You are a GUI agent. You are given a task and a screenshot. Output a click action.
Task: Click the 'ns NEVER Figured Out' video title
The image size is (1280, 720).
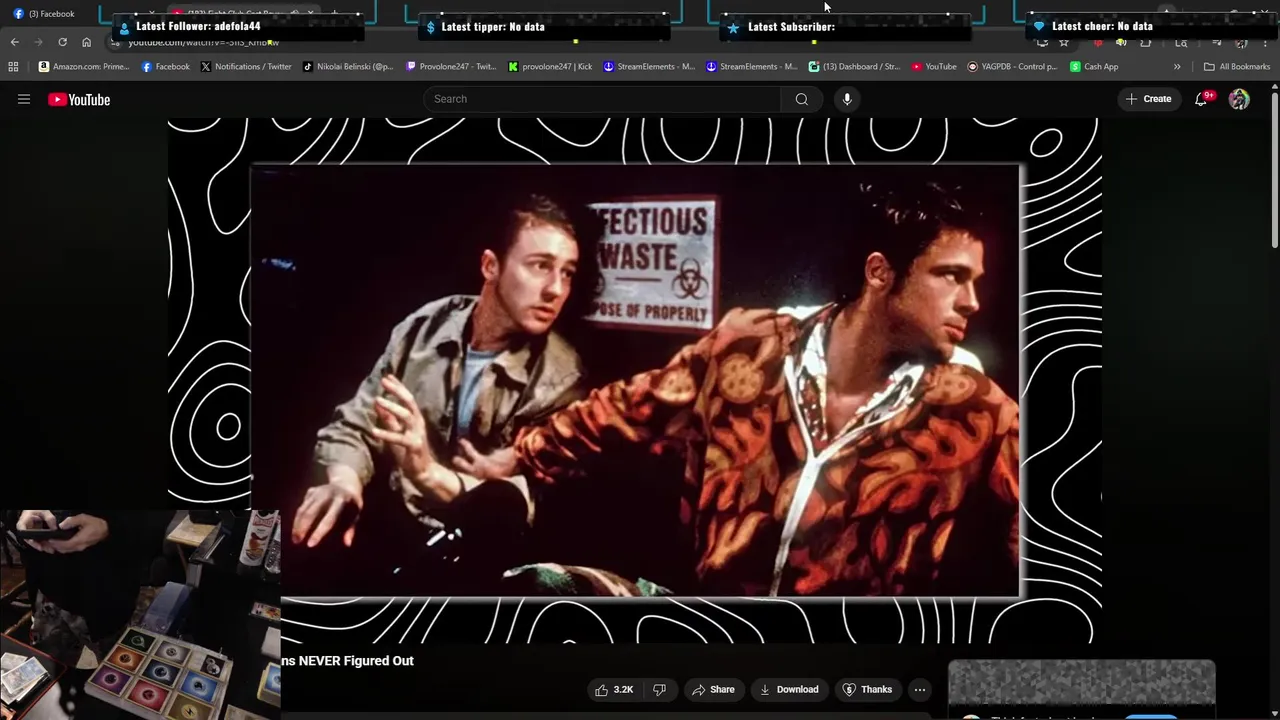347,661
